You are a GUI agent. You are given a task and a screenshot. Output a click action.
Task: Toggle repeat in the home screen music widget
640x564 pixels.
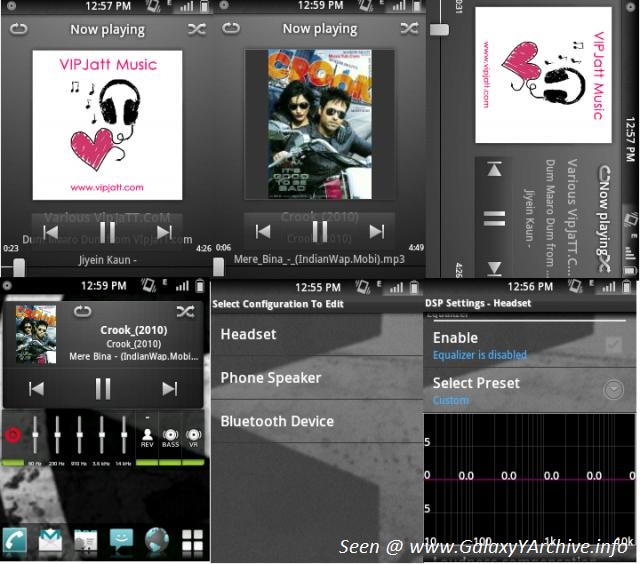[82, 312]
